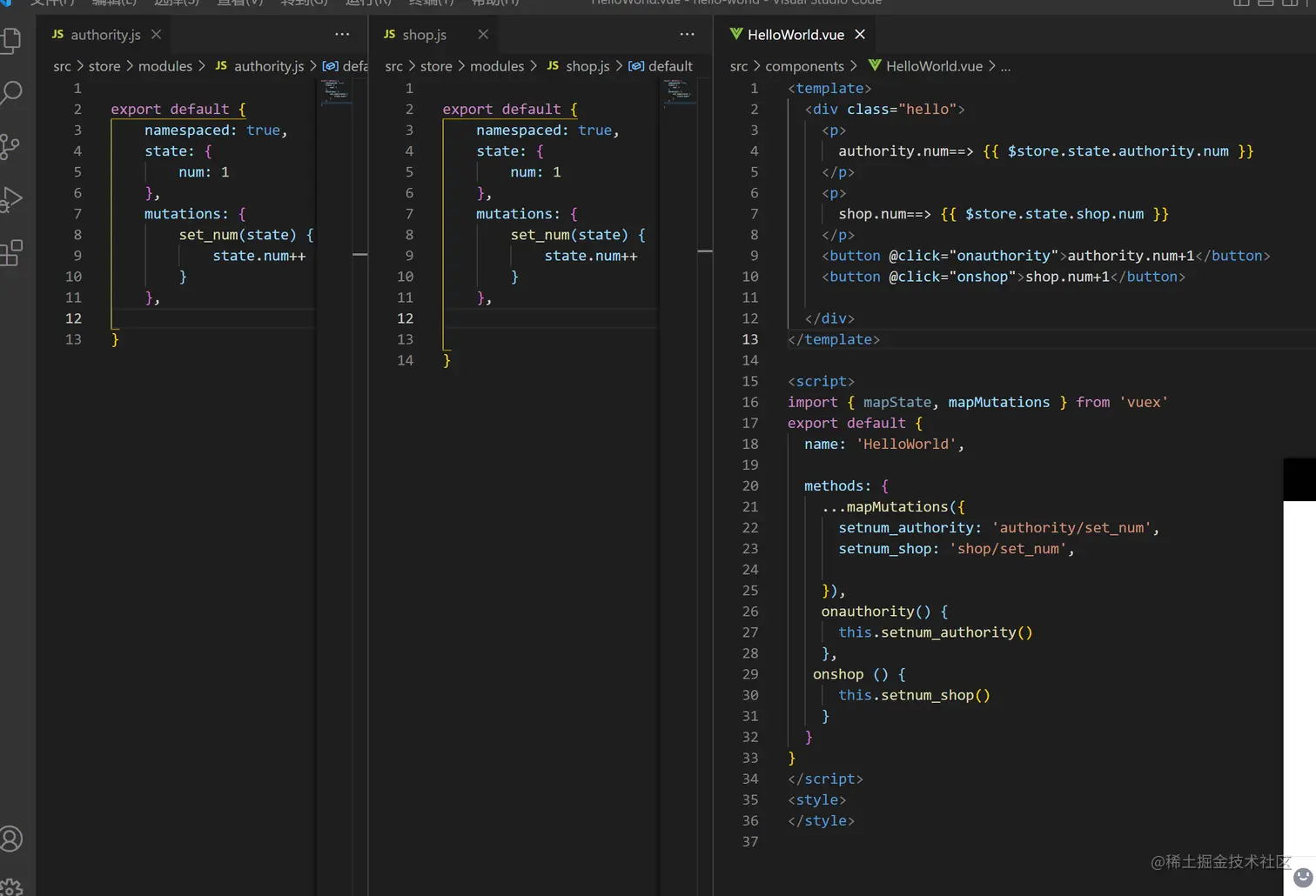This screenshot has height=896, width=1316.
Task: Click 'state.num++' in shop.js
Action: (591, 256)
